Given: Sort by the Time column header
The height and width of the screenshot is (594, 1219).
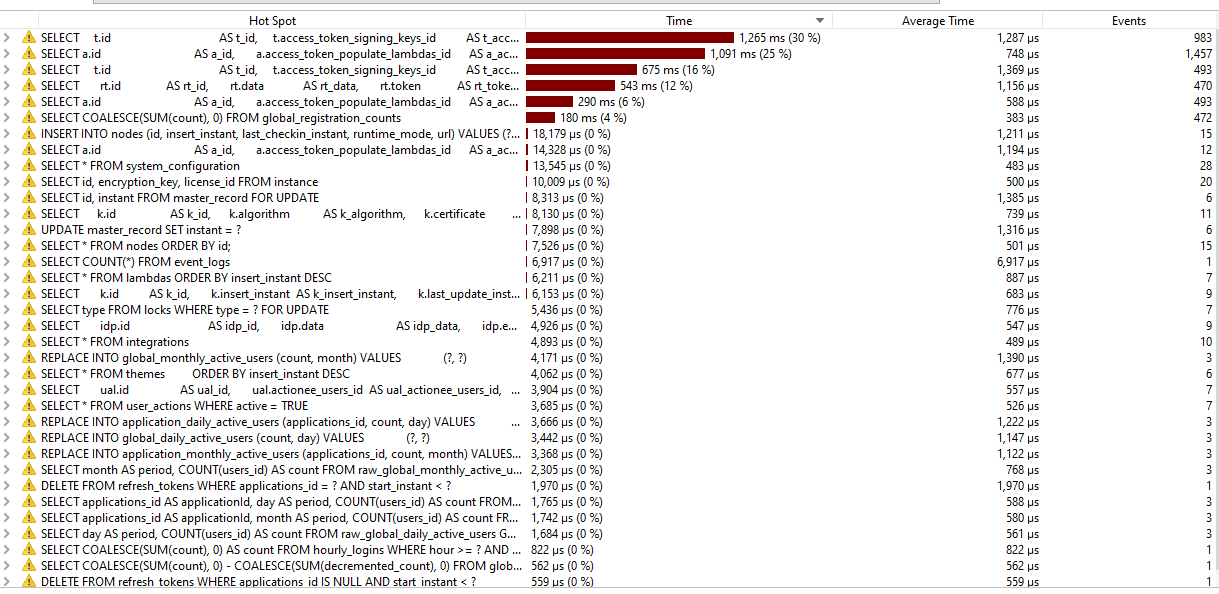Looking at the screenshot, I should point(679,21).
